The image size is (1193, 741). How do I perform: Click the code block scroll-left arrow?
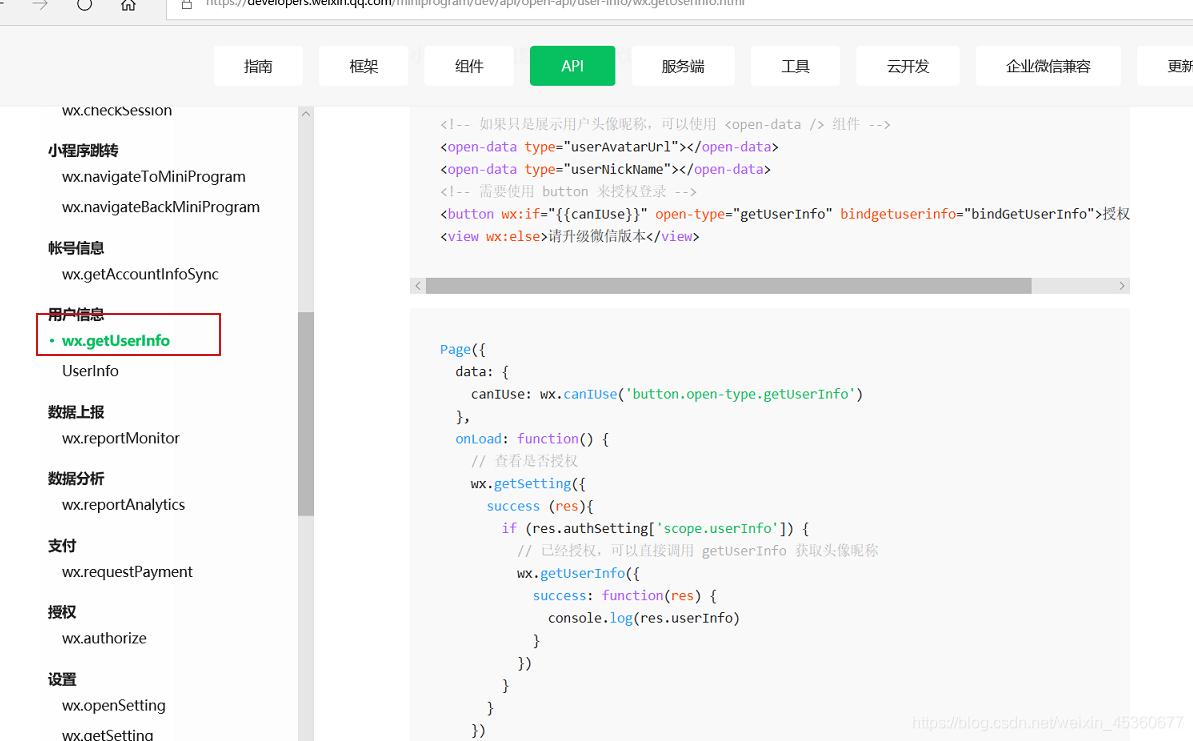[418, 286]
